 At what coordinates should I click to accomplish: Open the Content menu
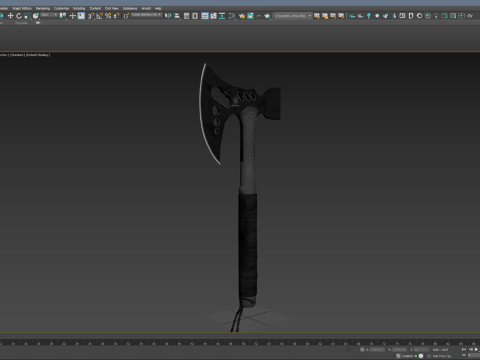95,8
